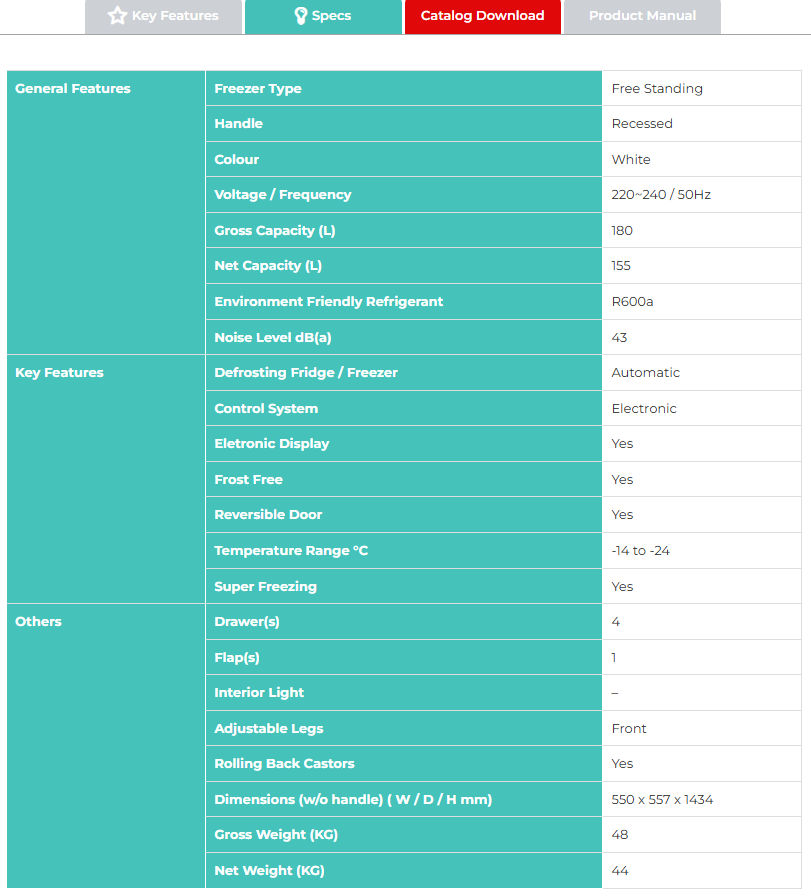This screenshot has height=896, width=811.
Task: Open the Catalog Download tab
Action: coord(482,16)
